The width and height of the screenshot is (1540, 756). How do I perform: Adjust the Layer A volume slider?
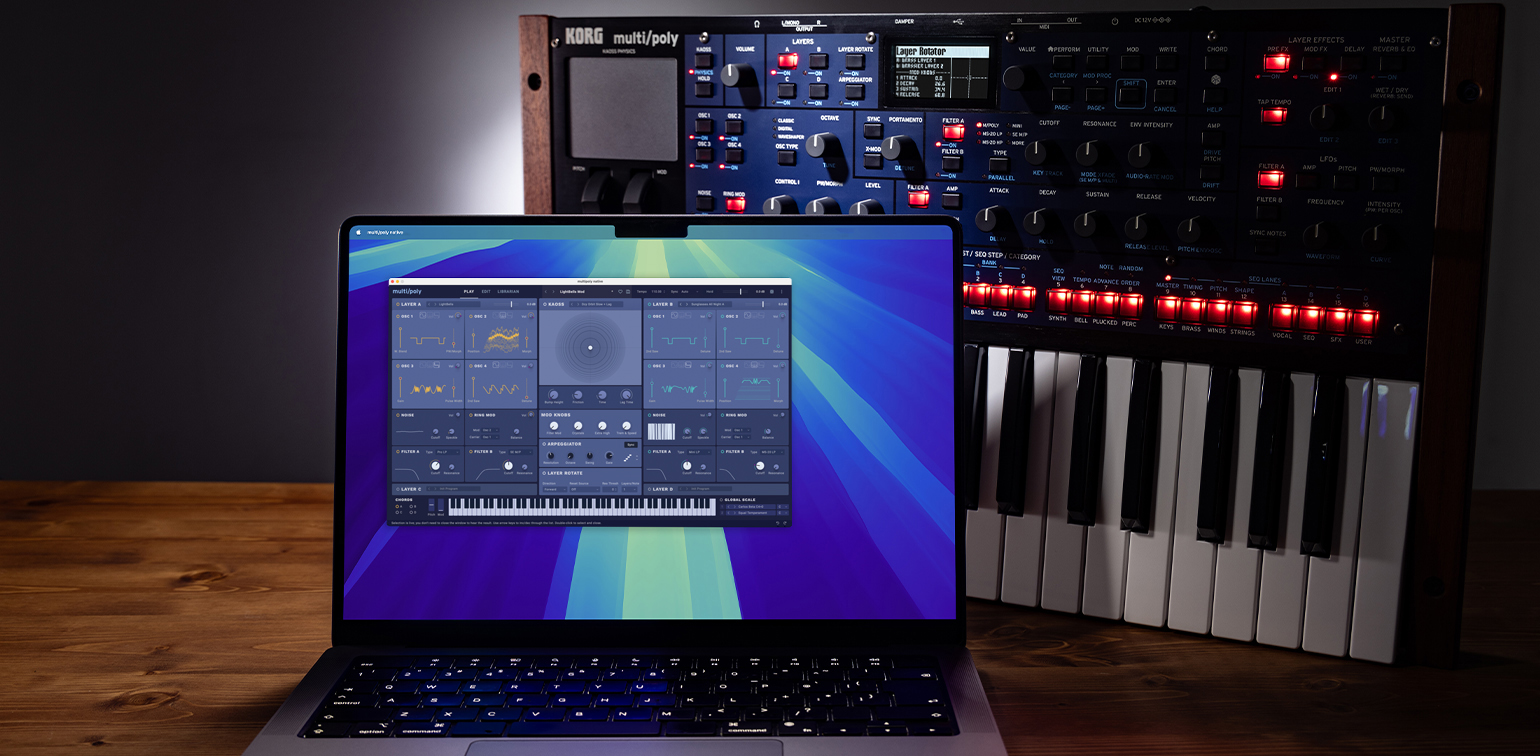pos(511,304)
